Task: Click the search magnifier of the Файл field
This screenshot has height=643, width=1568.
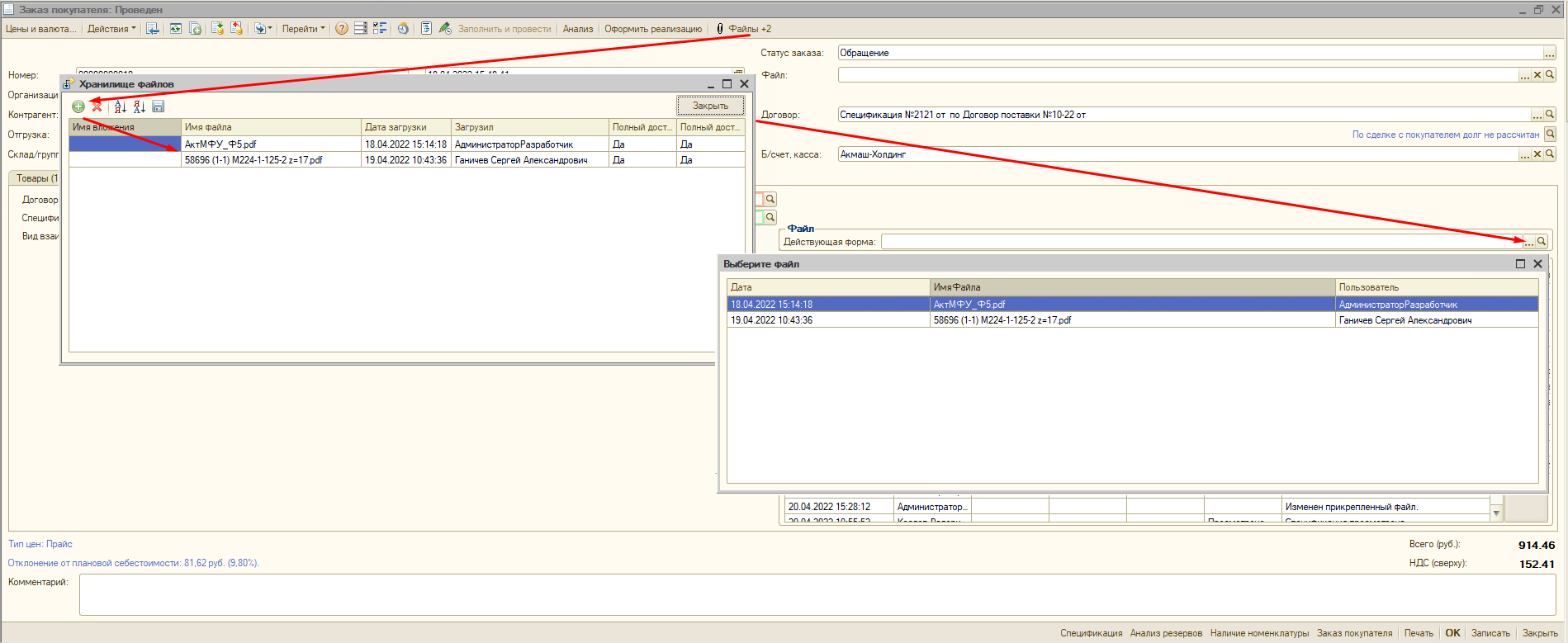Action: tap(1550, 75)
